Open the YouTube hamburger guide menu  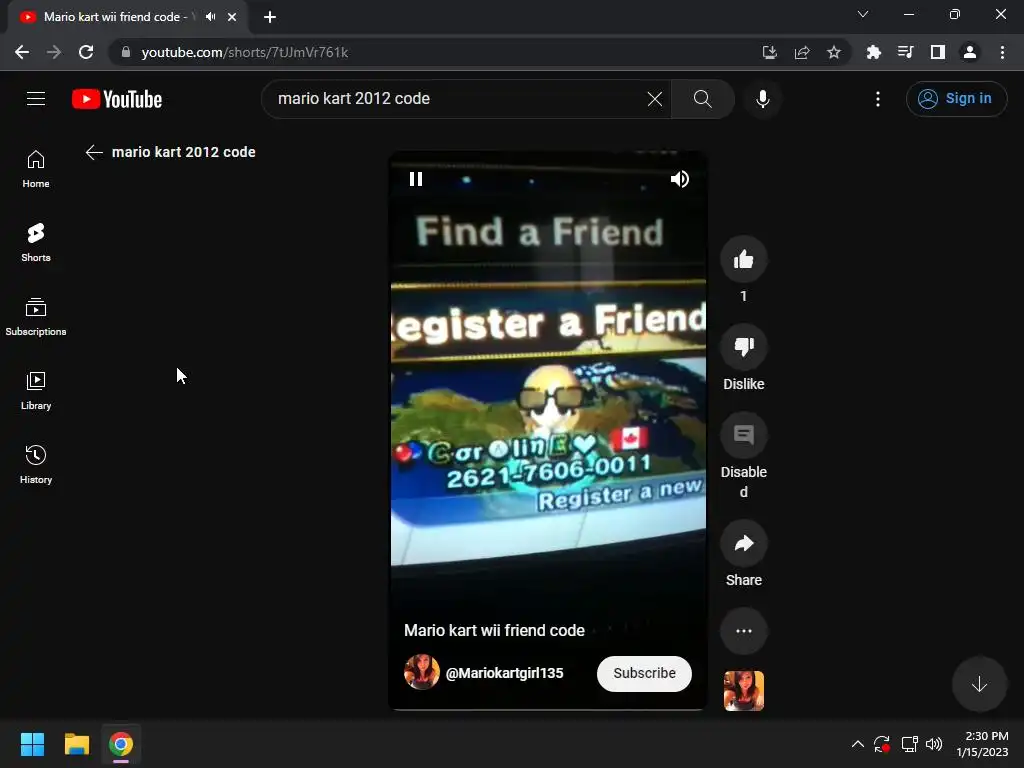36,99
